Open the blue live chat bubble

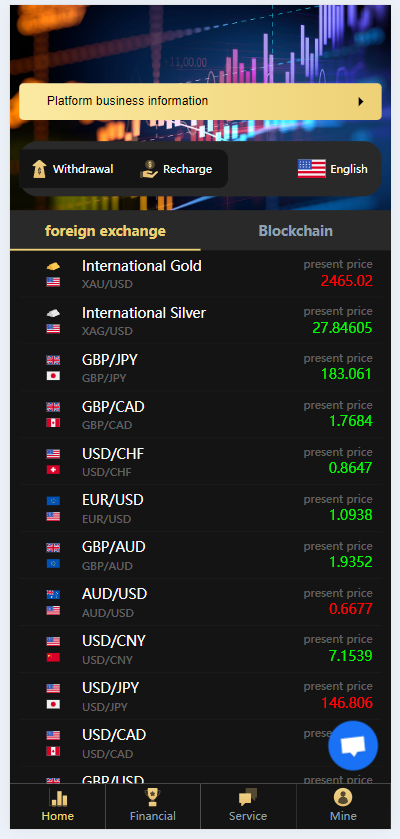click(x=353, y=745)
